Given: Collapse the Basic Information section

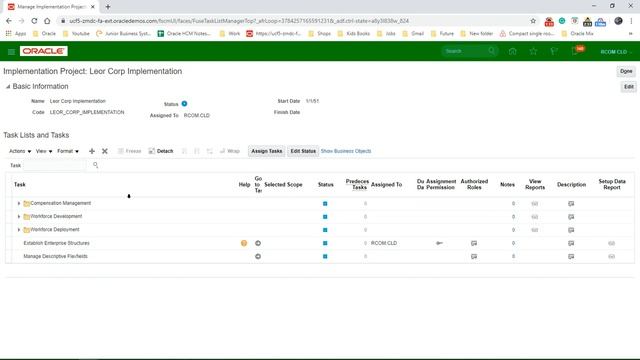Looking at the screenshot, I should tap(8, 87).
